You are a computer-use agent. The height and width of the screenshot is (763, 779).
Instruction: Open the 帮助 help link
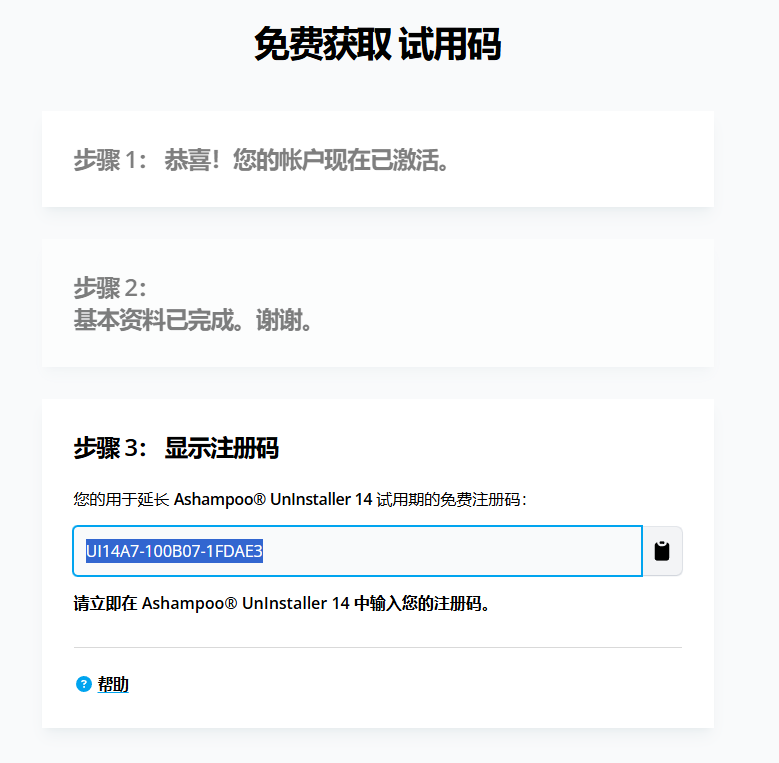[x=113, y=684]
